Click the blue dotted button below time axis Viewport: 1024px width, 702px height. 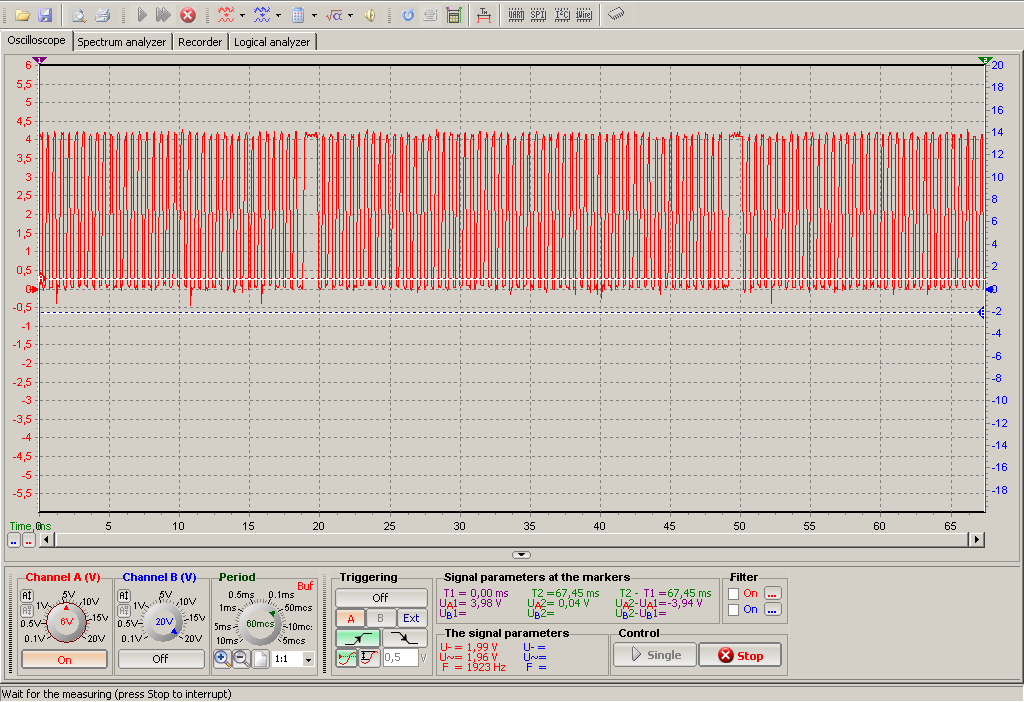[14, 541]
